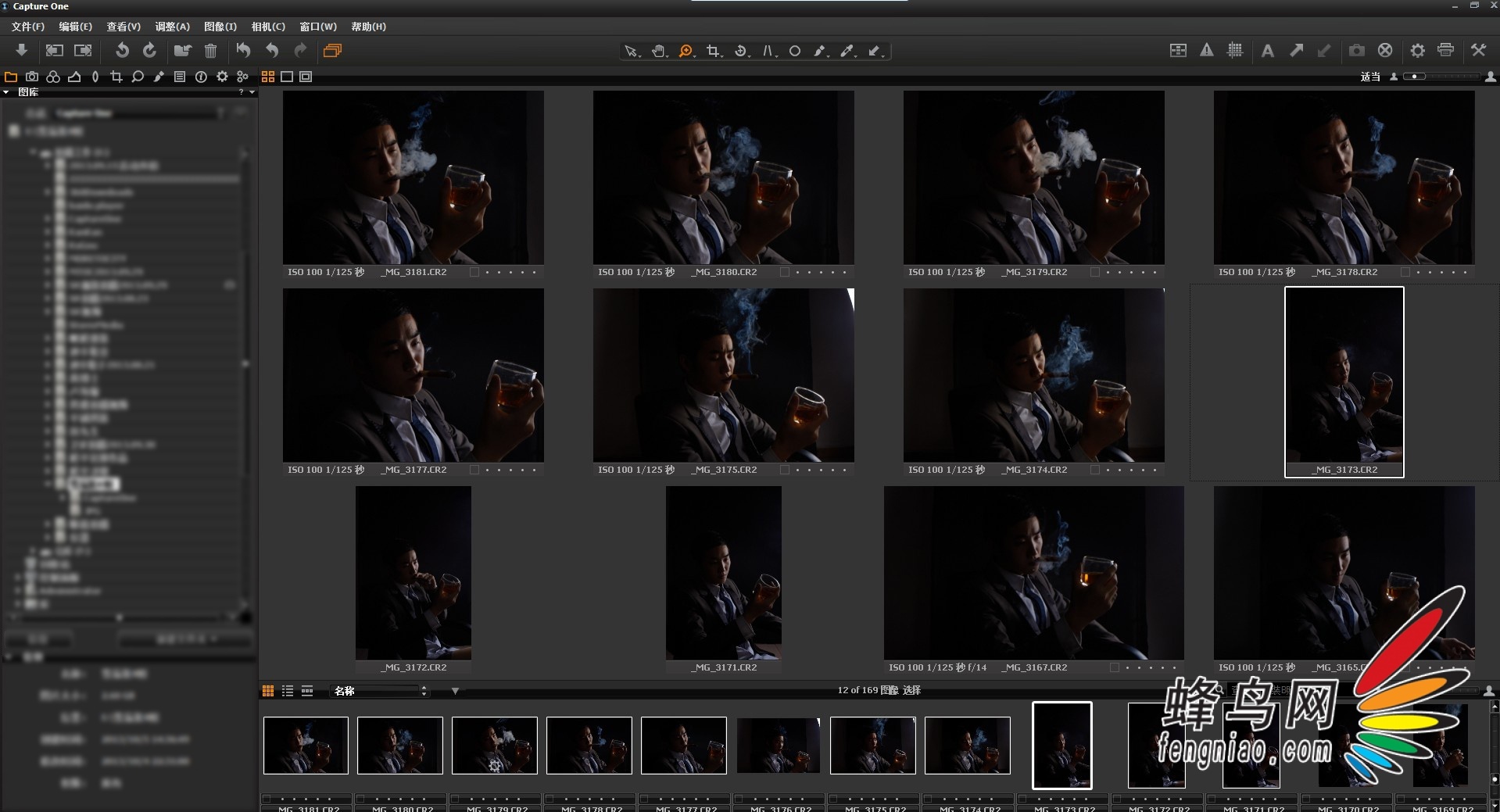Open the 帮助(H) menu
Screen dimensions: 1500x812
(368, 27)
